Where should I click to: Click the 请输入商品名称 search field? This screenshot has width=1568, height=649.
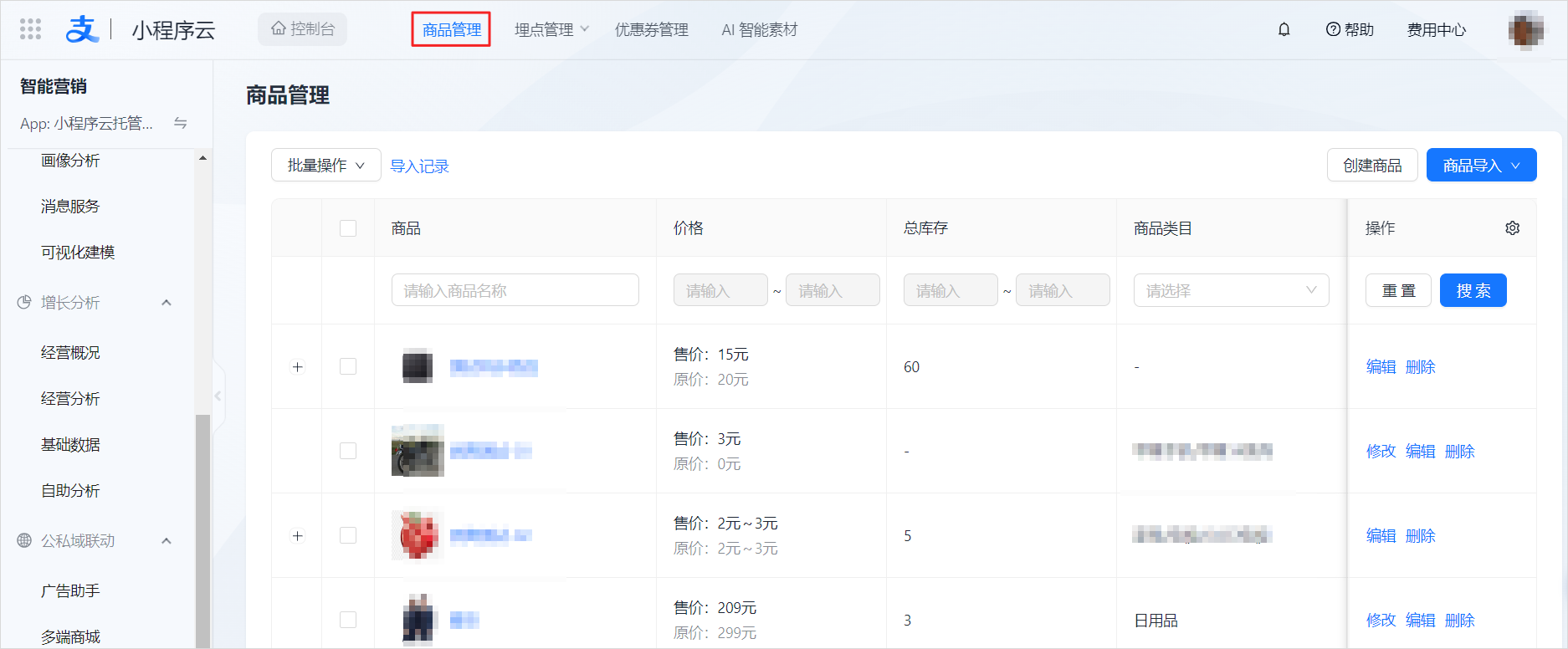click(x=515, y=290)
